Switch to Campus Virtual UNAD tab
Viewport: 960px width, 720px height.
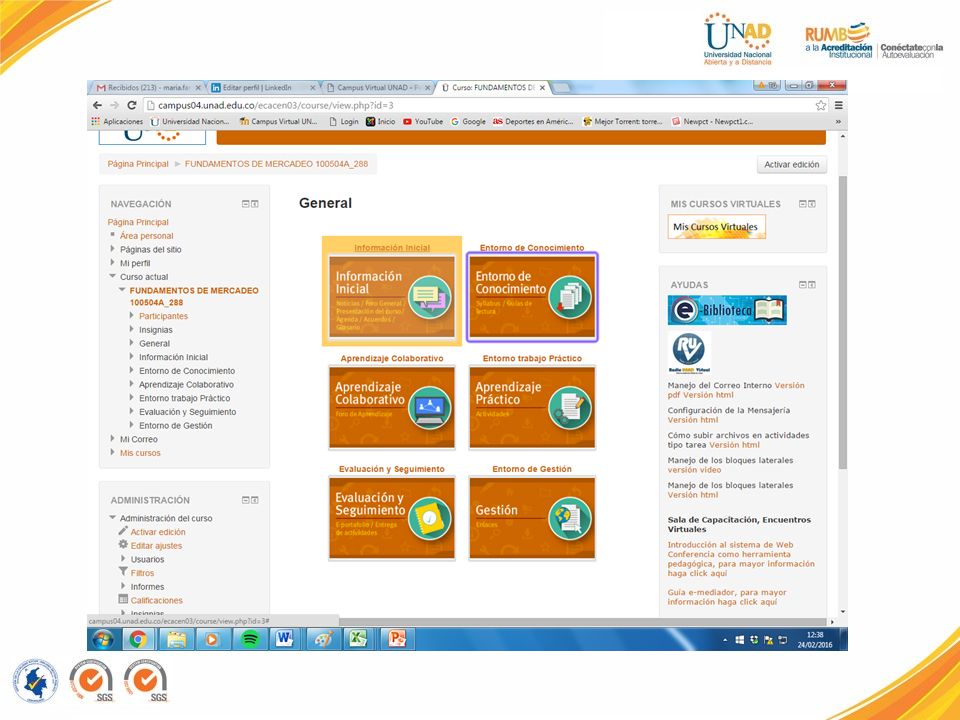(378, 88)
